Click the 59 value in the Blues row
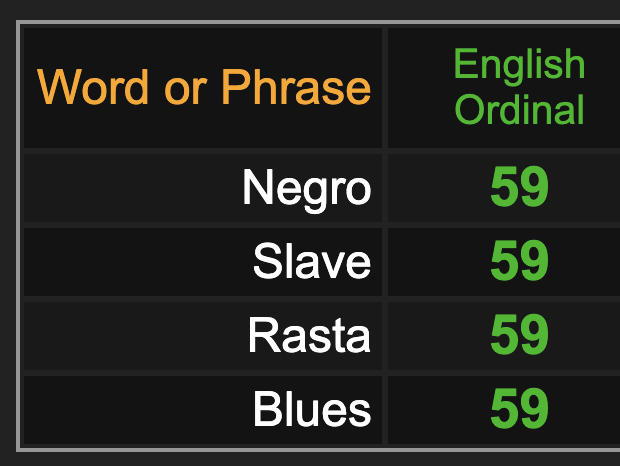Viewport: 620px width, 466px height. [519, 409]
